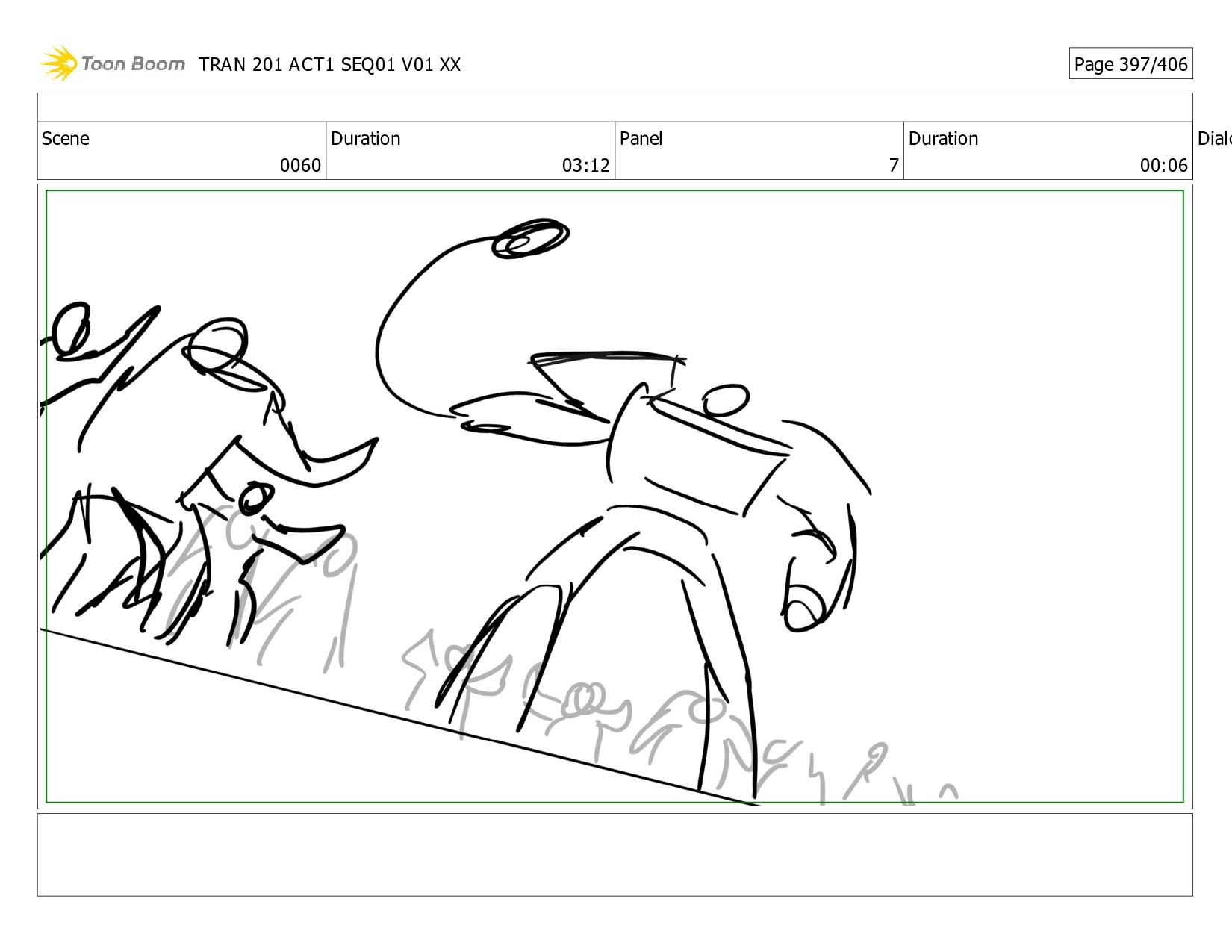Click the empty notes box below the panel
1232x952 pixels.
coord(615,855)
